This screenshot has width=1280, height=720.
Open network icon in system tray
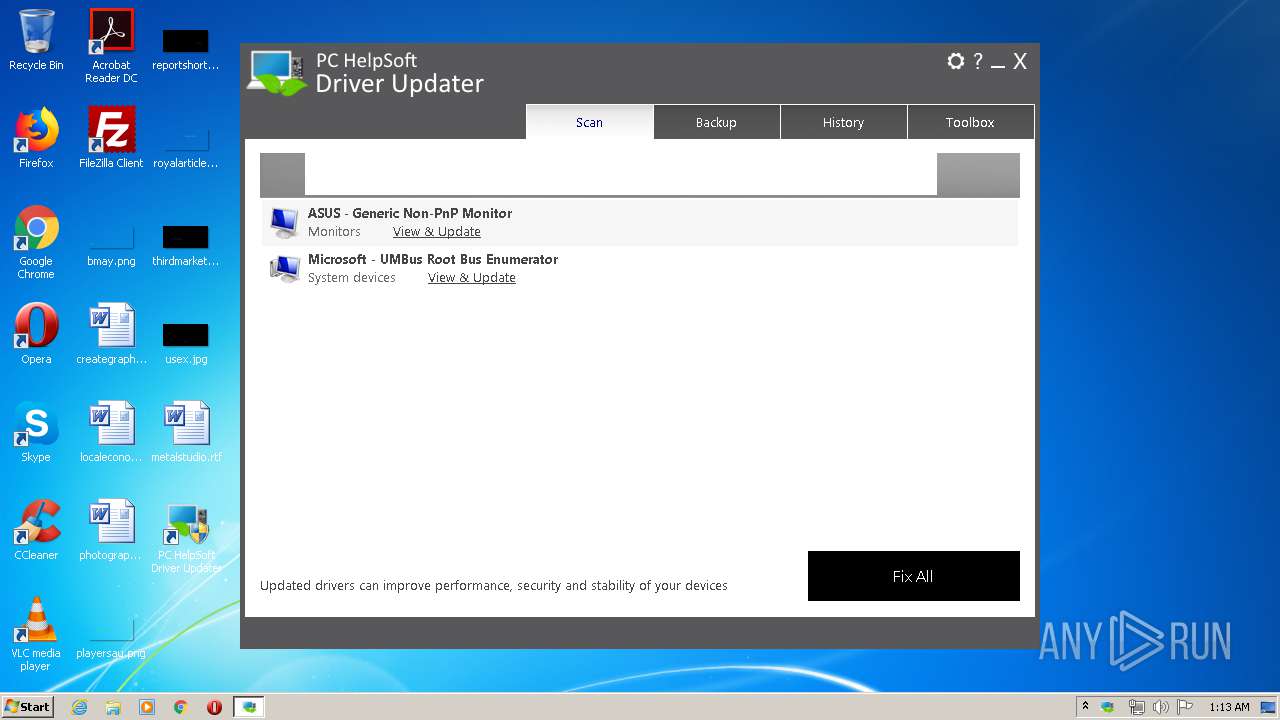(x=1136, y=707)
